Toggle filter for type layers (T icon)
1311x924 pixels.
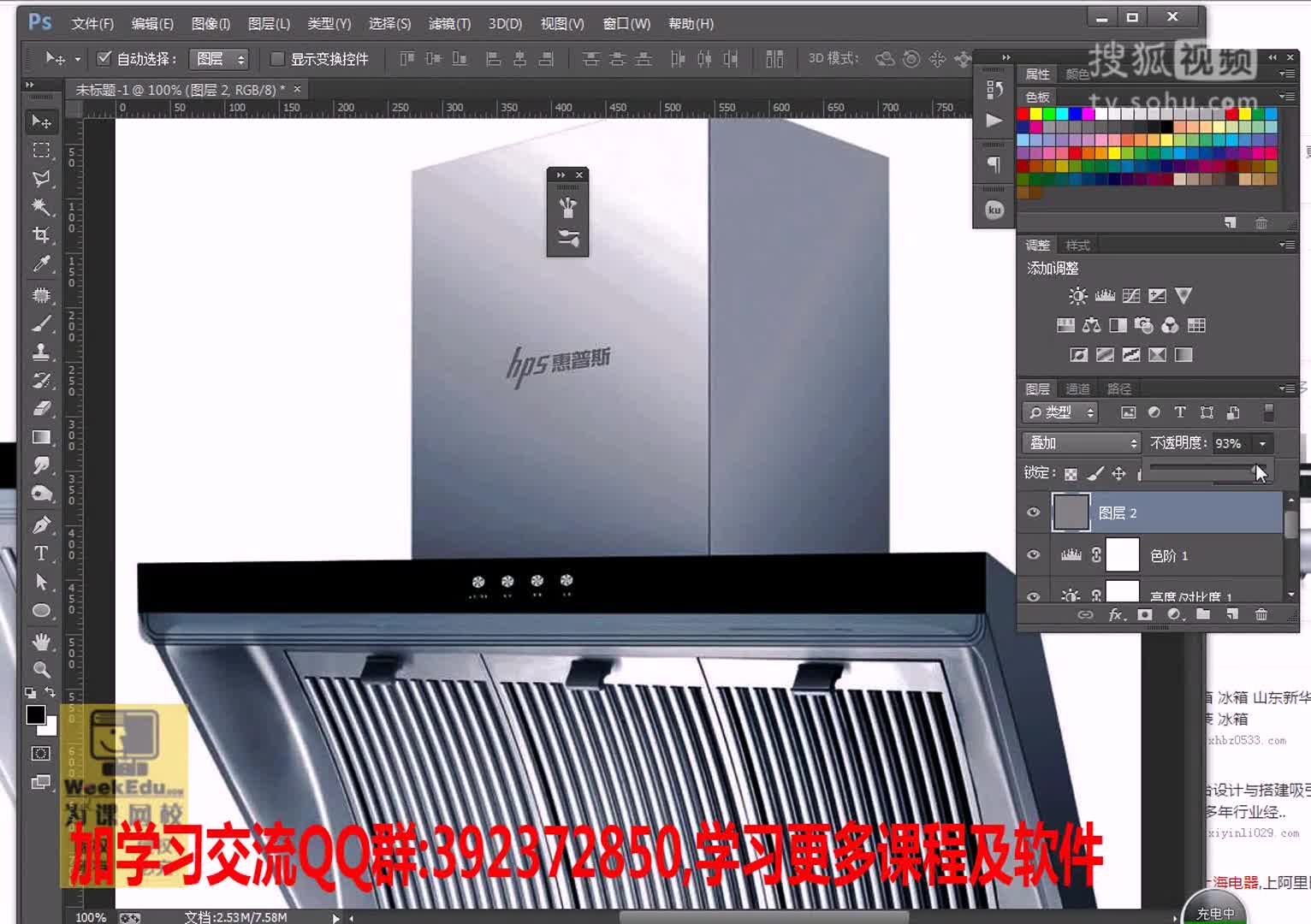(1180, 412)
